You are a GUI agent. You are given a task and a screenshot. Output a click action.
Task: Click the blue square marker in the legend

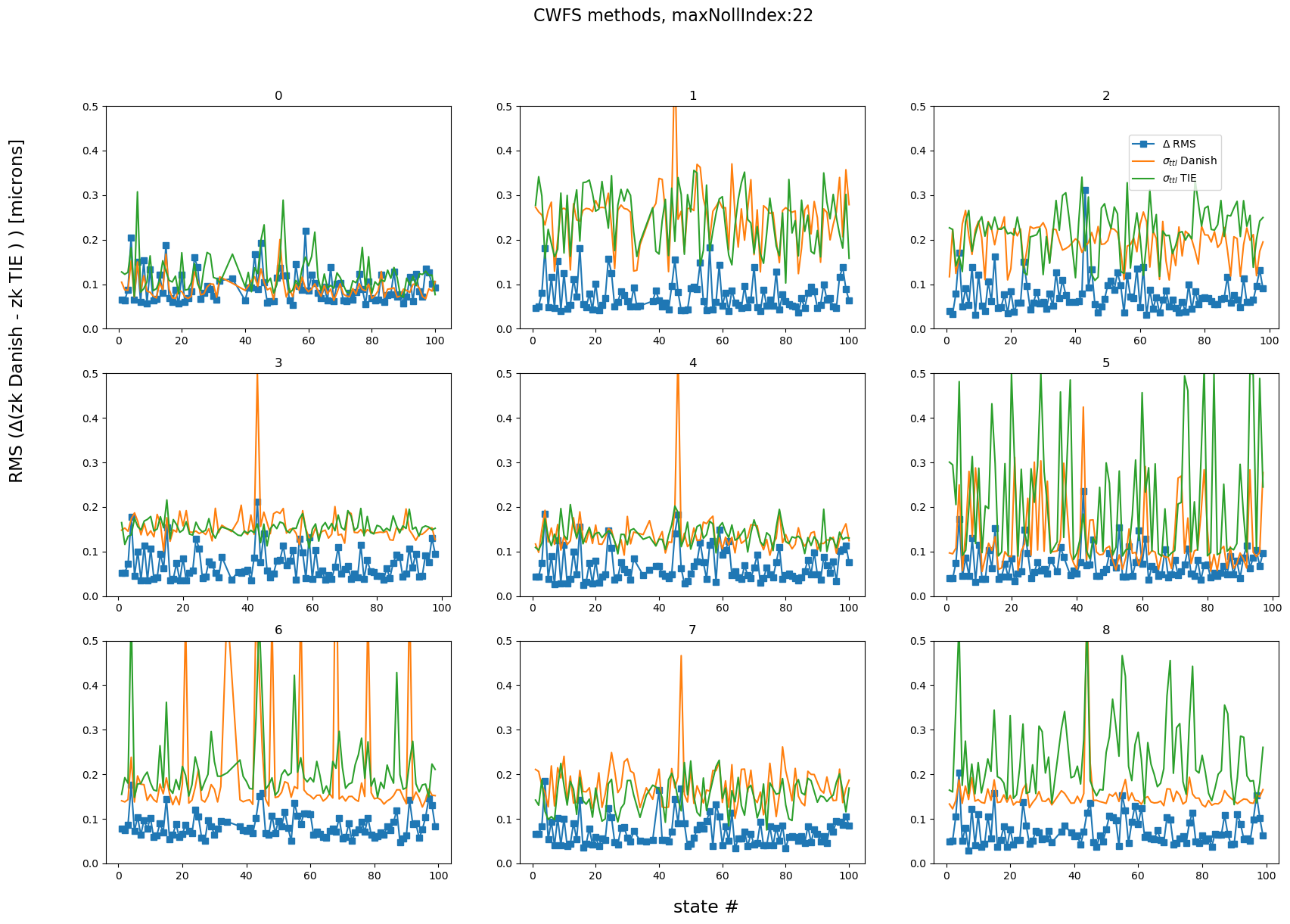1145,144
